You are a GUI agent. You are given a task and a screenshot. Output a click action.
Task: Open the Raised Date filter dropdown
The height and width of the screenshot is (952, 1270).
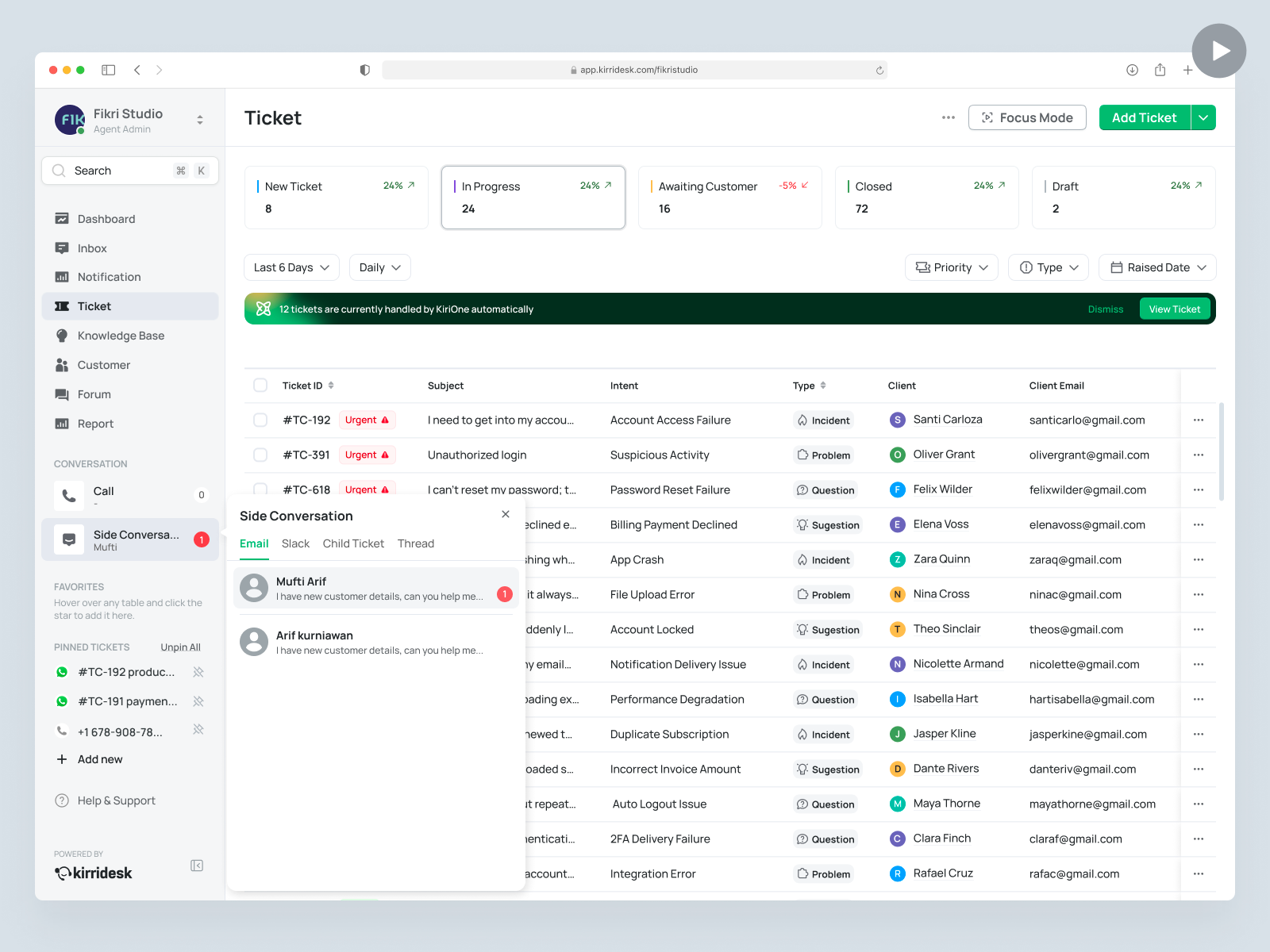1157,267
